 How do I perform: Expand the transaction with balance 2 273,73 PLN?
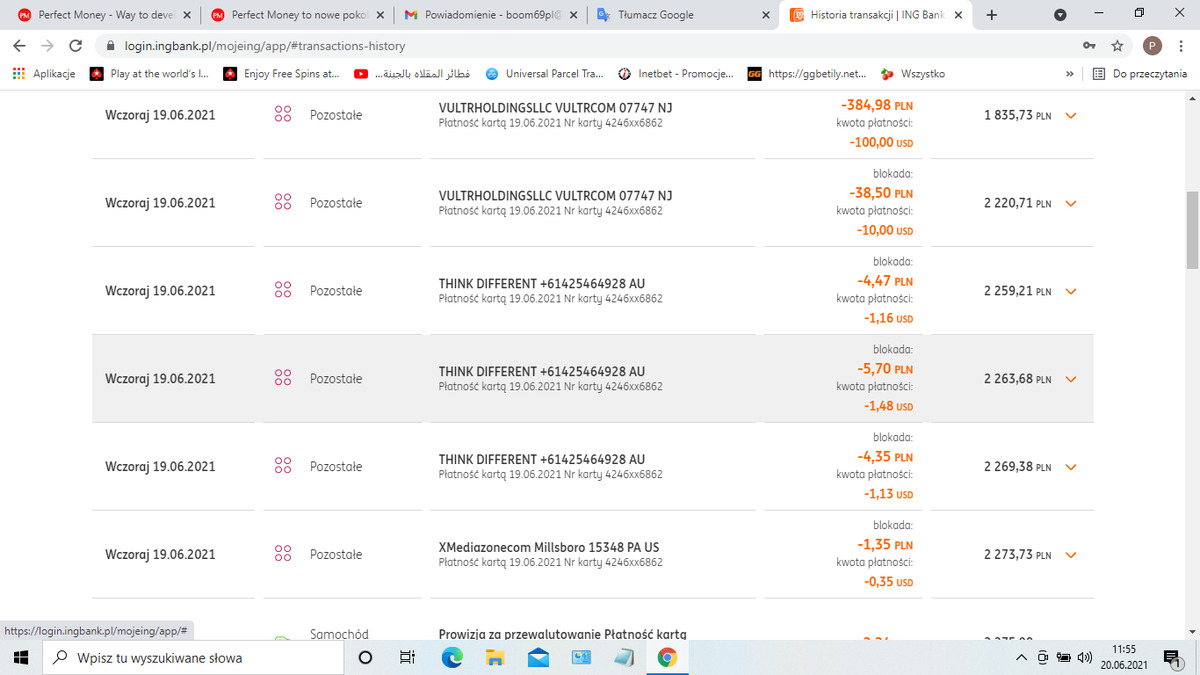1071,555
